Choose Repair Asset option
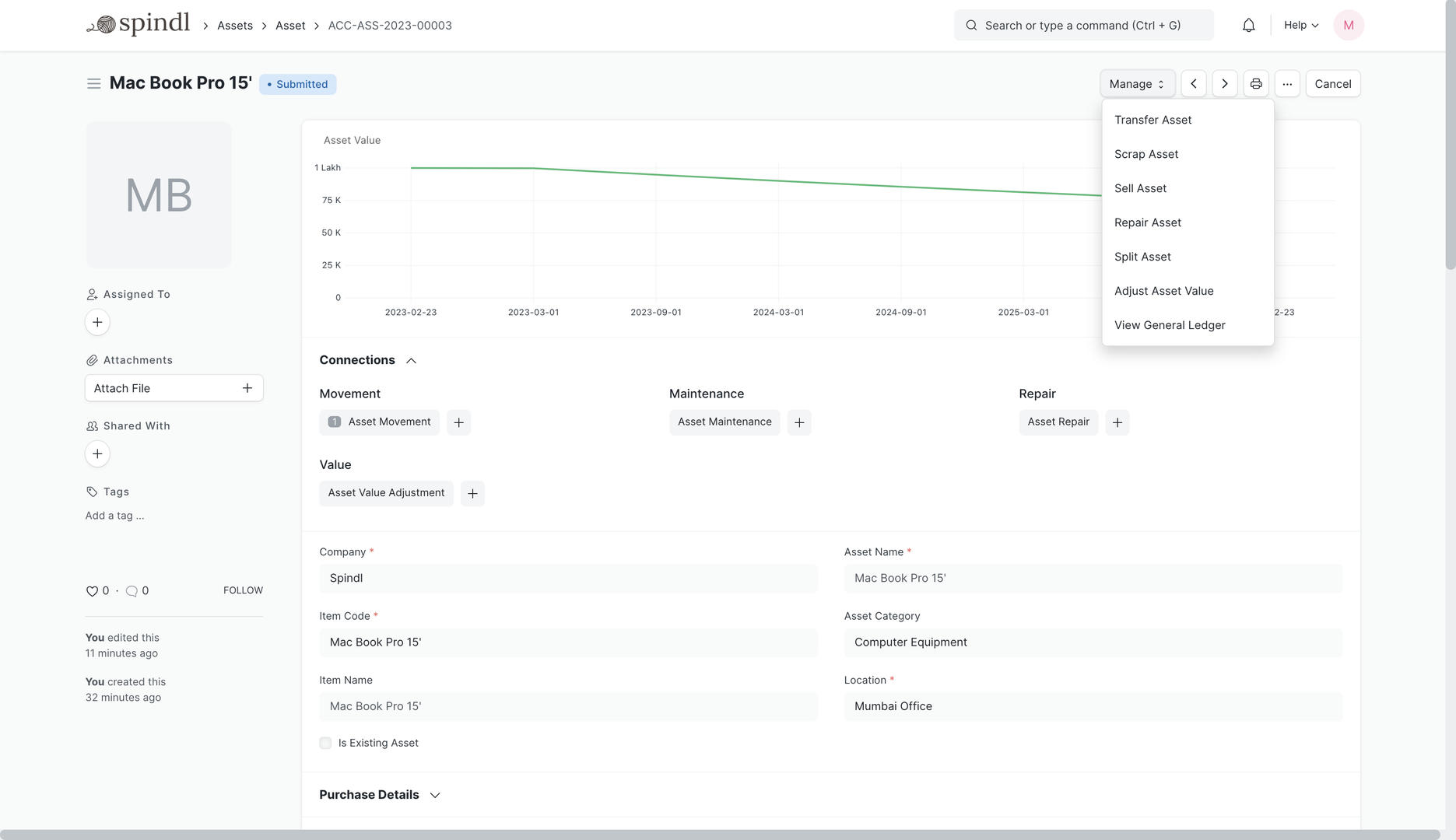 tap(1188, 222)
